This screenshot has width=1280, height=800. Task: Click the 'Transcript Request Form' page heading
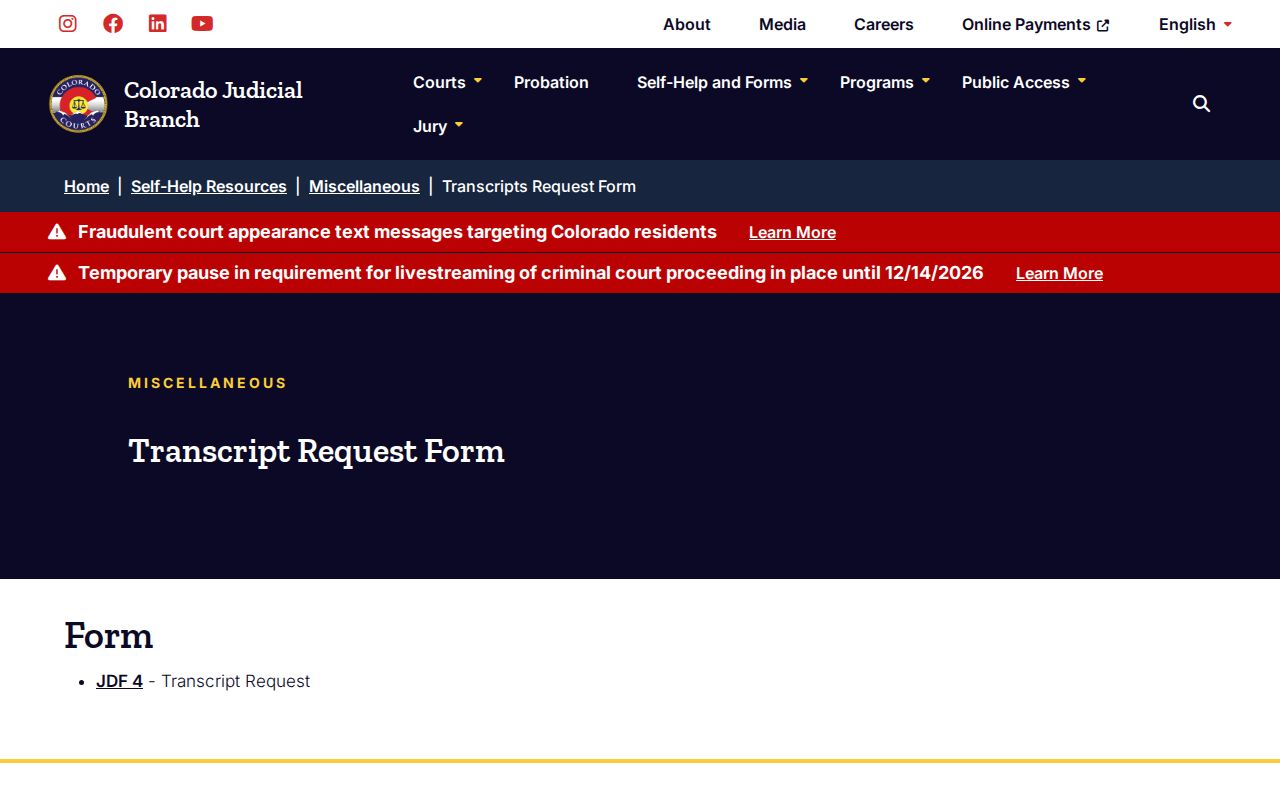pos(317,450)
